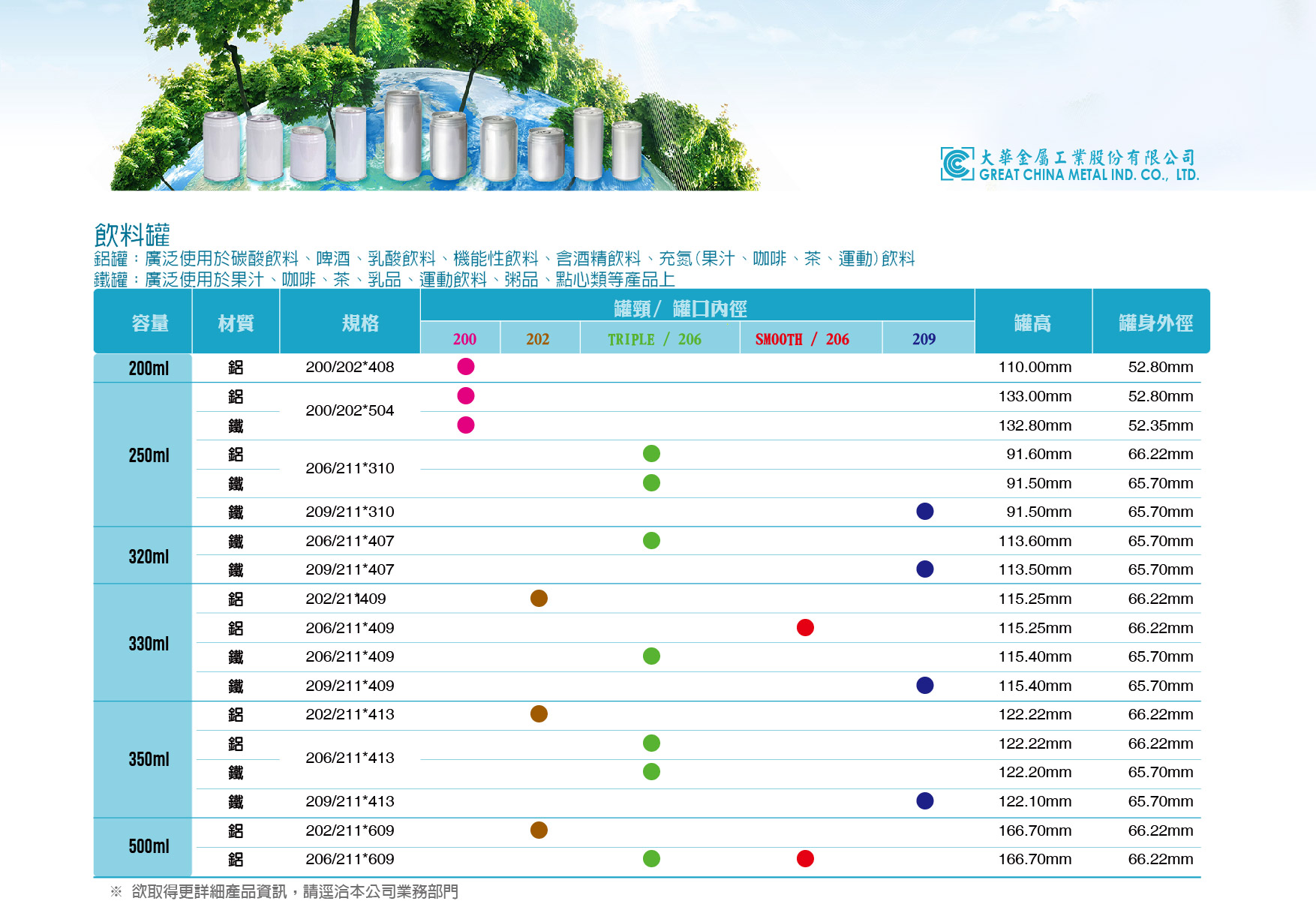Screen dimensions: 1316x901
Task: Select the 209 column header
Action: 924,339
